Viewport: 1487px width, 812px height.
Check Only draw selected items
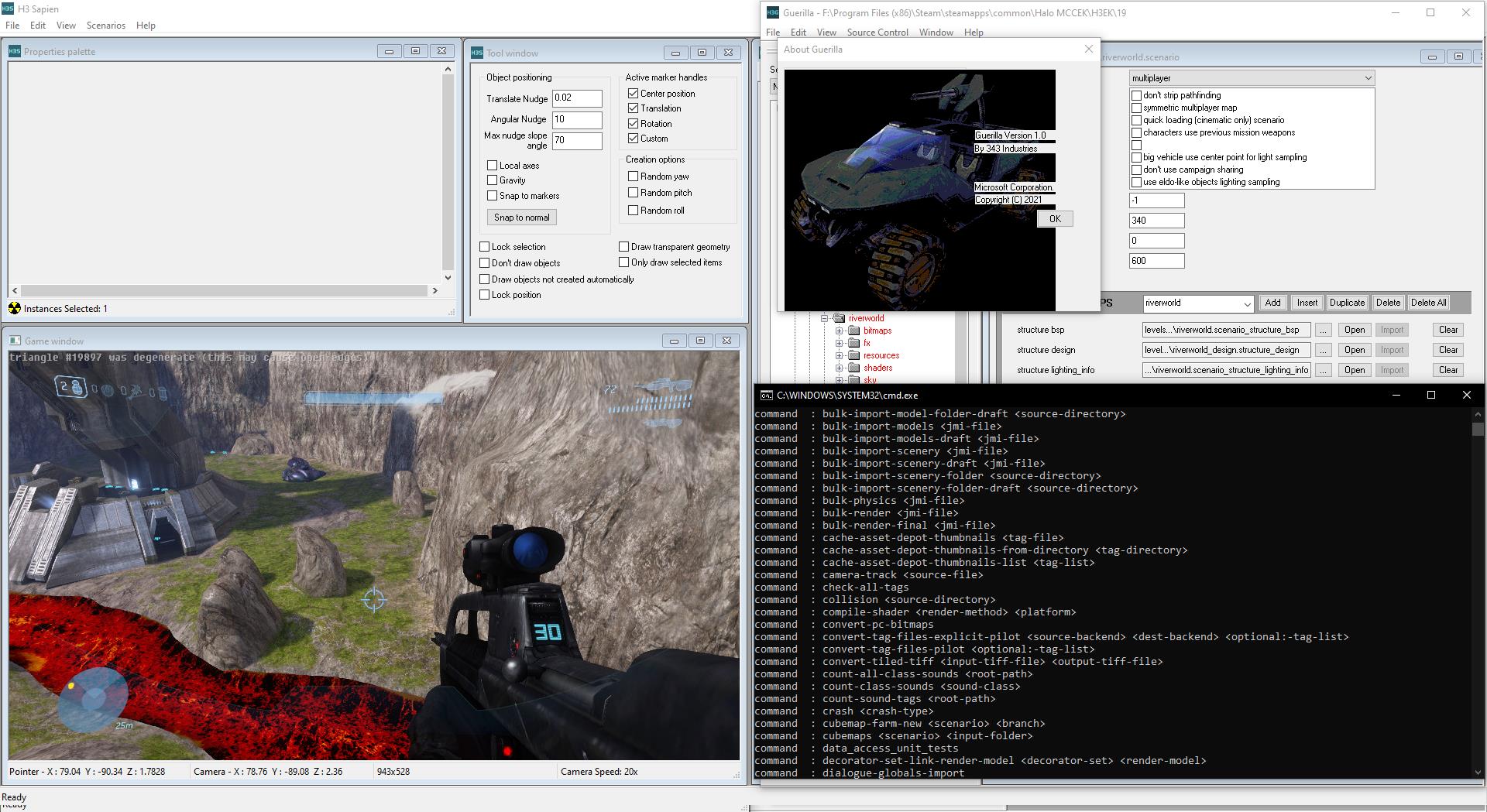[623, 262]
